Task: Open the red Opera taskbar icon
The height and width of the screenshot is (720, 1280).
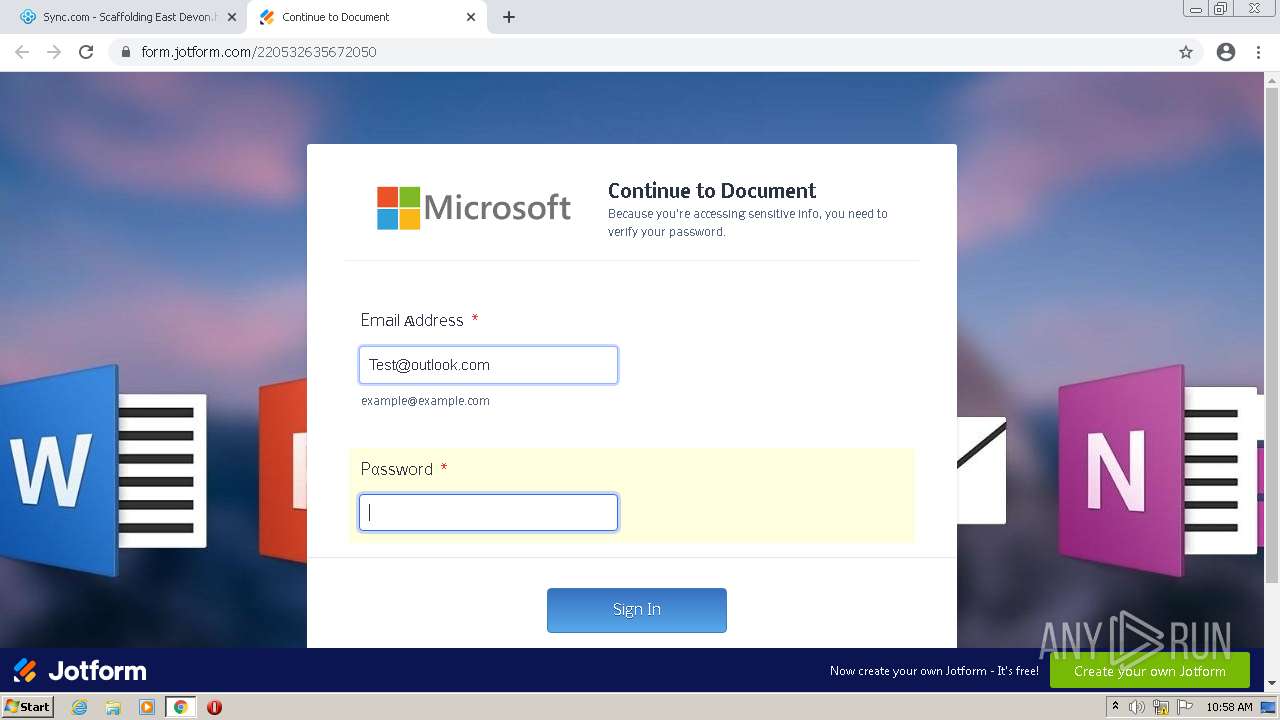Action: click(214, 707)
